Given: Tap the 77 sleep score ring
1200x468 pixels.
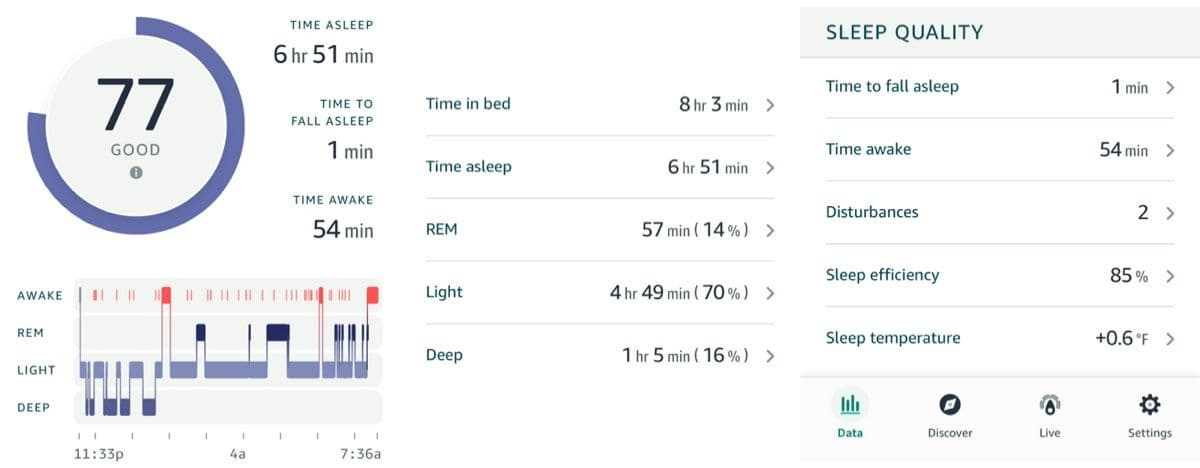Looking at the screenshot, I should (x=136, y=125).
